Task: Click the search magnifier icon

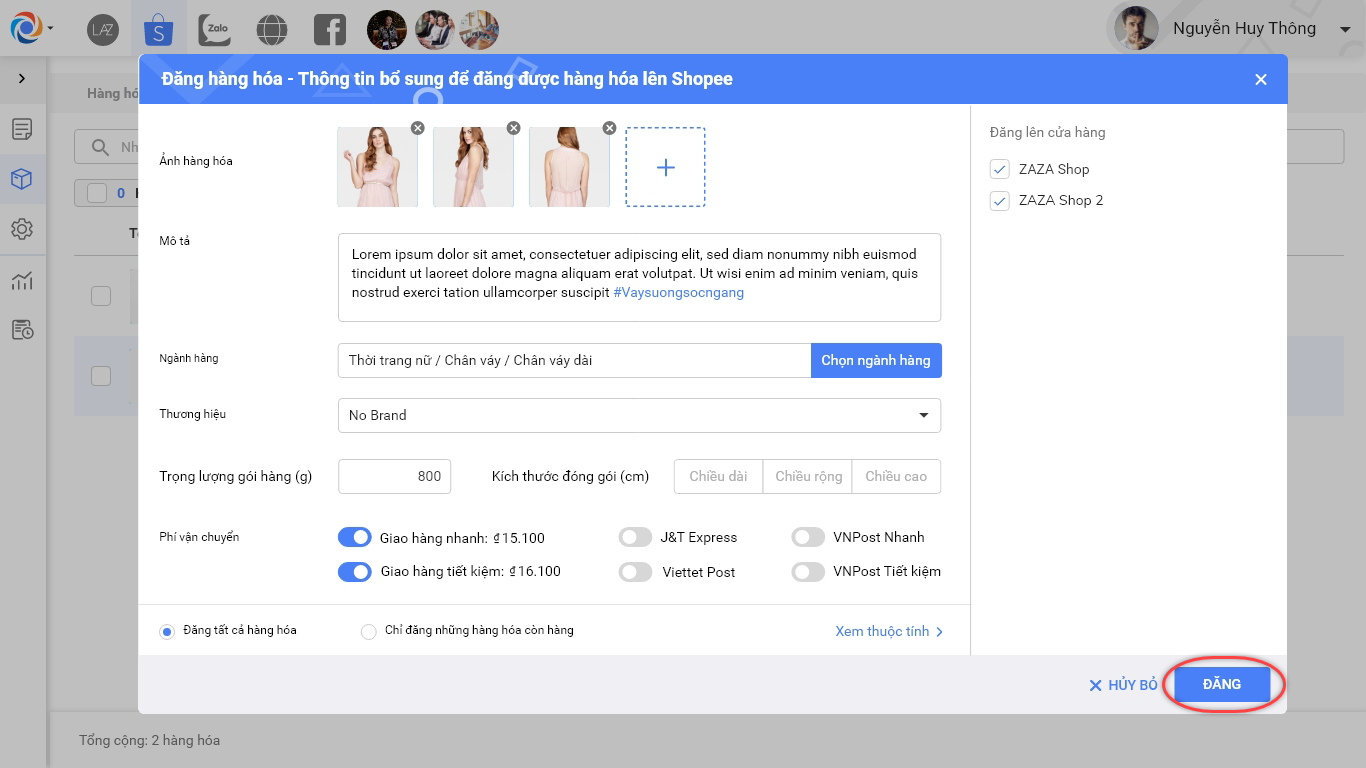Action: (x=100, y=147)
